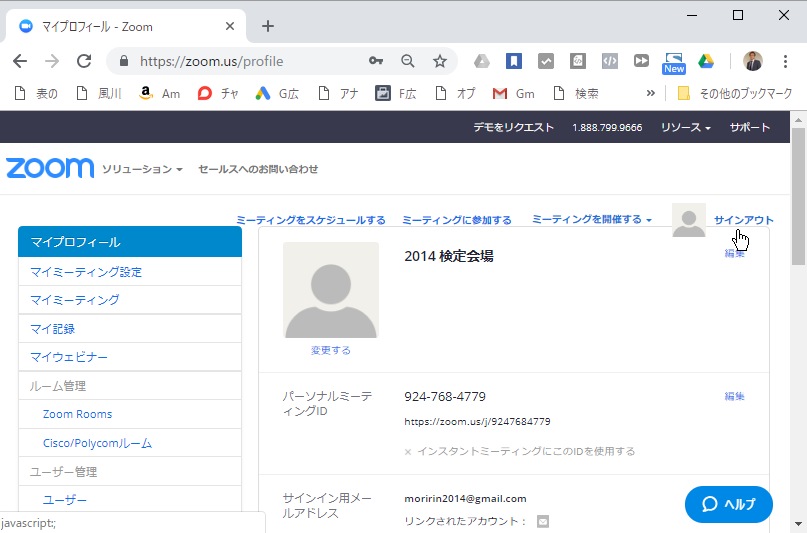This screenshot has height=533, width=807.
Task: Bookmark this page with the star icon
Action: pos(440,61)
